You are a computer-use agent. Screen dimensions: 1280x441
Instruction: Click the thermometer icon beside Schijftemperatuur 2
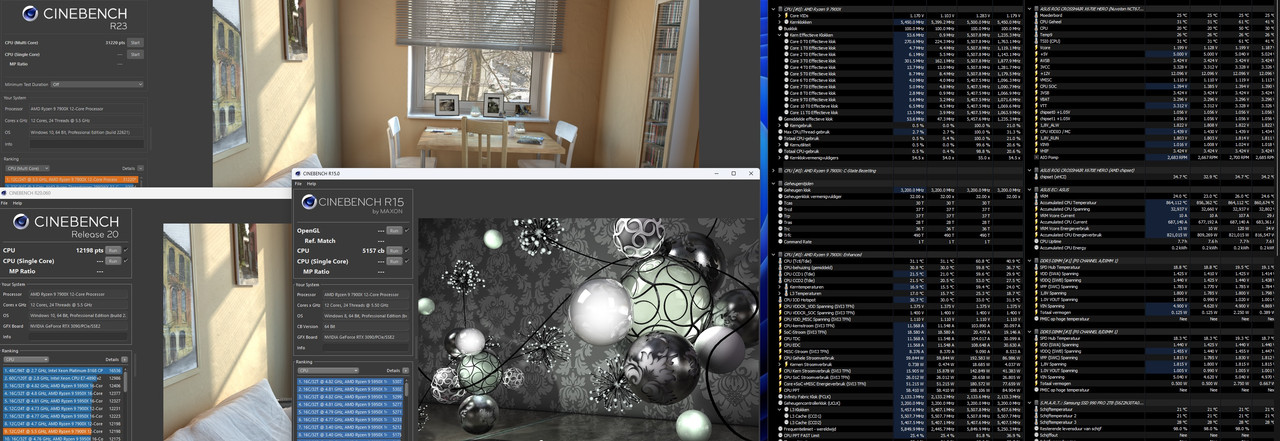pos(1035,415)
